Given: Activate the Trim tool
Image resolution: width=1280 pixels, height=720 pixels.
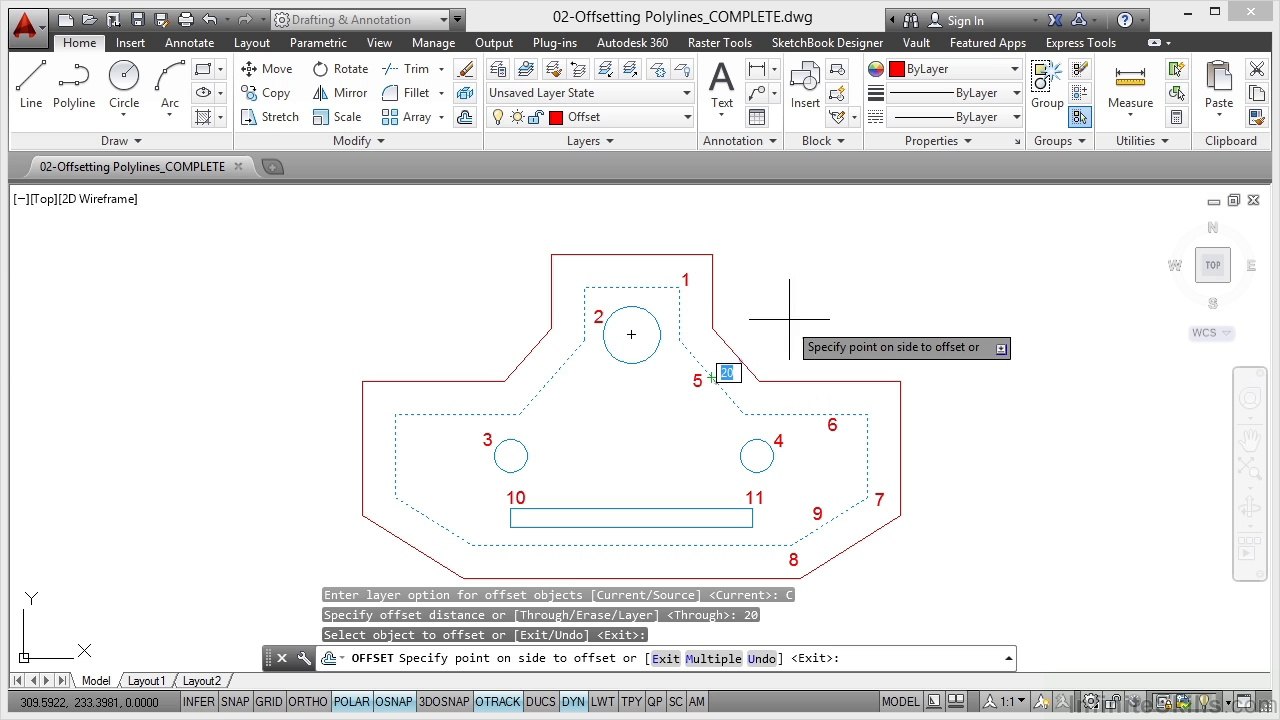Looking at the screenshot, I should coord(406,69).
